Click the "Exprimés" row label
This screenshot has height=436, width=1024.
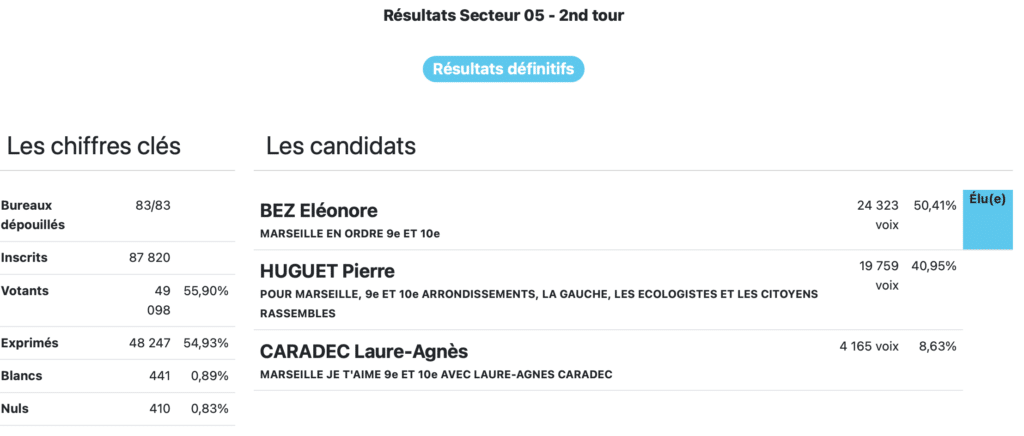click(30, 343)
